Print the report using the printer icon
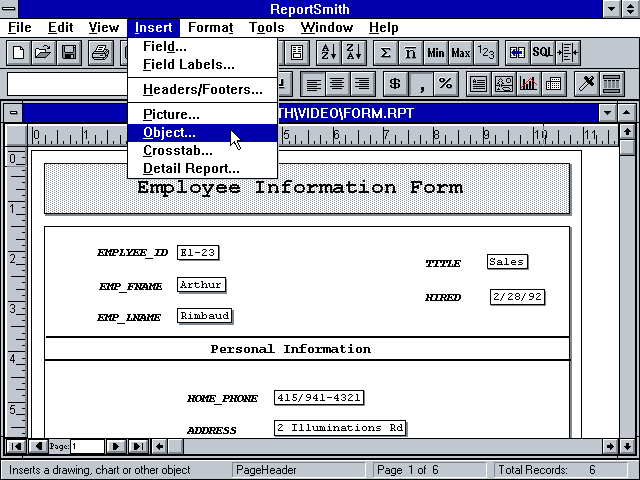Screen dimensions: 640x480 click(x=100, y=53)
